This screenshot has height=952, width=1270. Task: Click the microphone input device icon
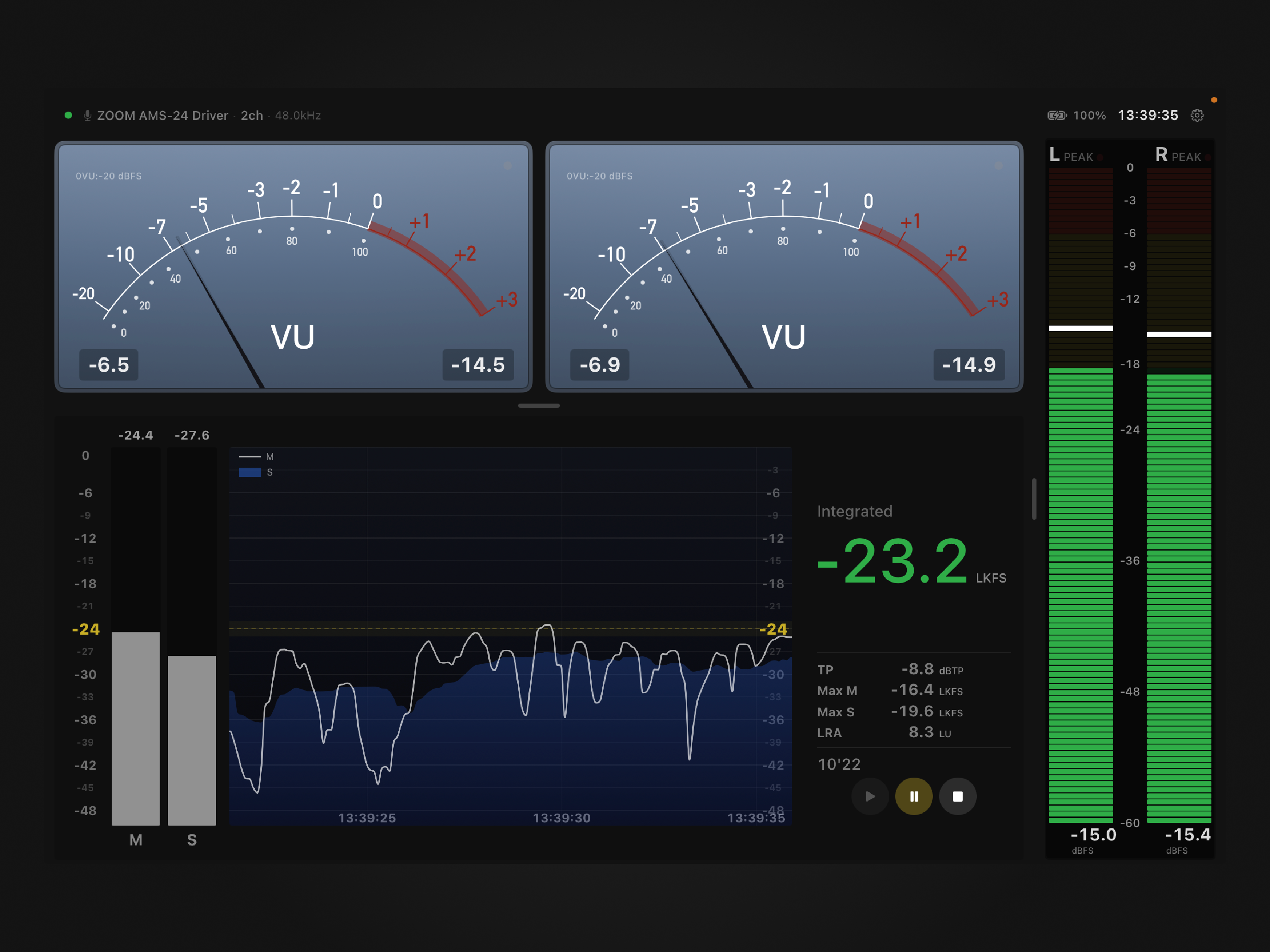87,115
